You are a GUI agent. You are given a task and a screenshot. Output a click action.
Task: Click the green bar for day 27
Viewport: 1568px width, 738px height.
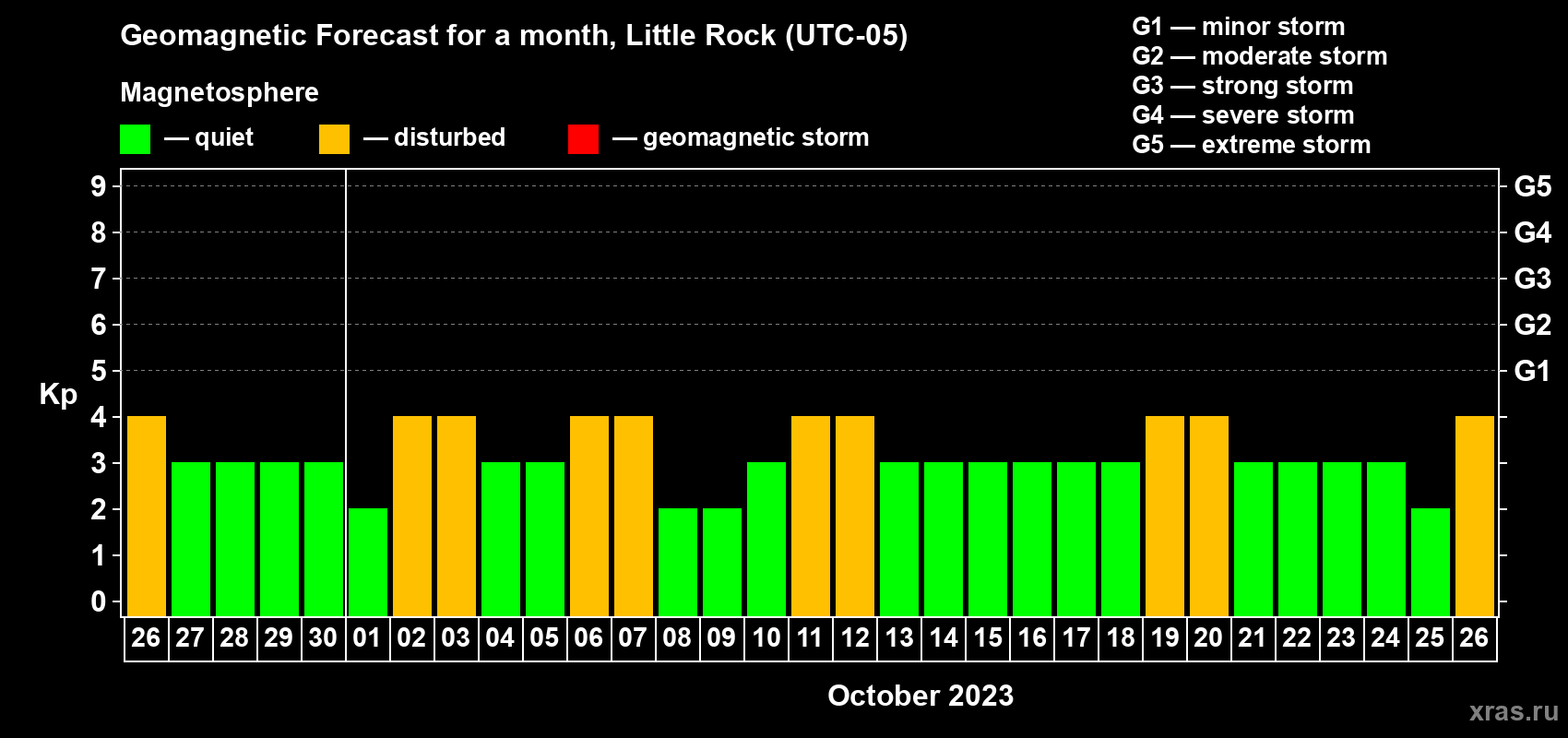click(x=191, y=540)
